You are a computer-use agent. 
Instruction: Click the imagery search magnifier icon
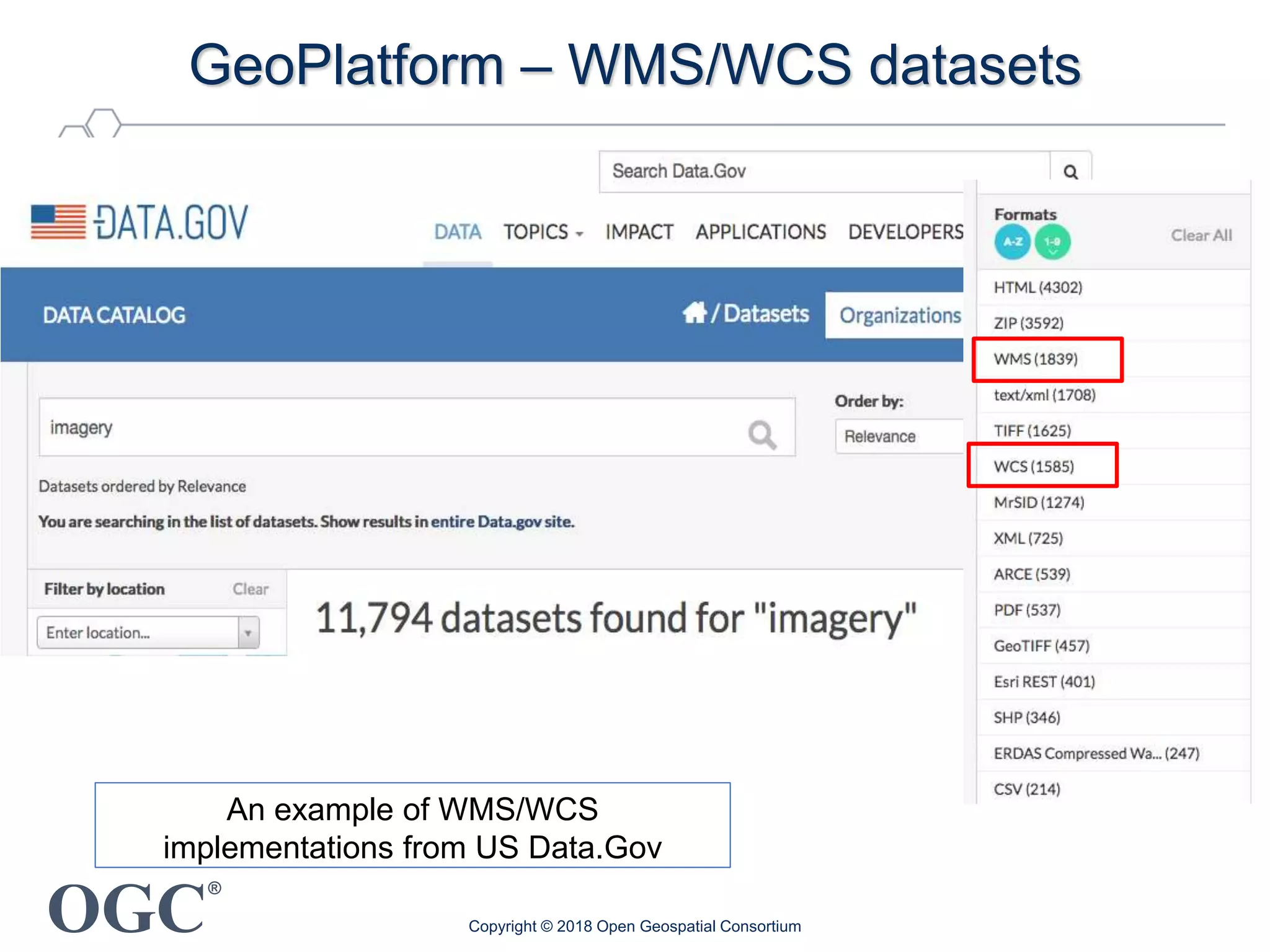pyautogui.click(x=762, y=434)
